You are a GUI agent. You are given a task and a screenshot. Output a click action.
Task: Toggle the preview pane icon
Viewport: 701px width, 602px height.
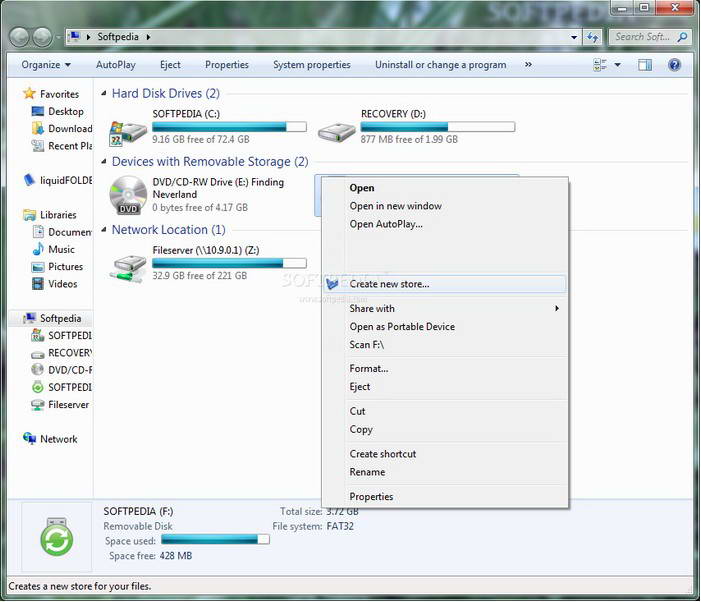coord(644,65)
